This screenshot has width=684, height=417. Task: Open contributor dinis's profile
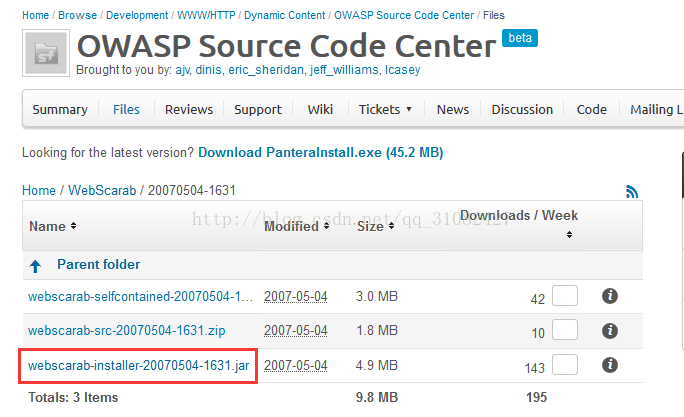[208, 70]
